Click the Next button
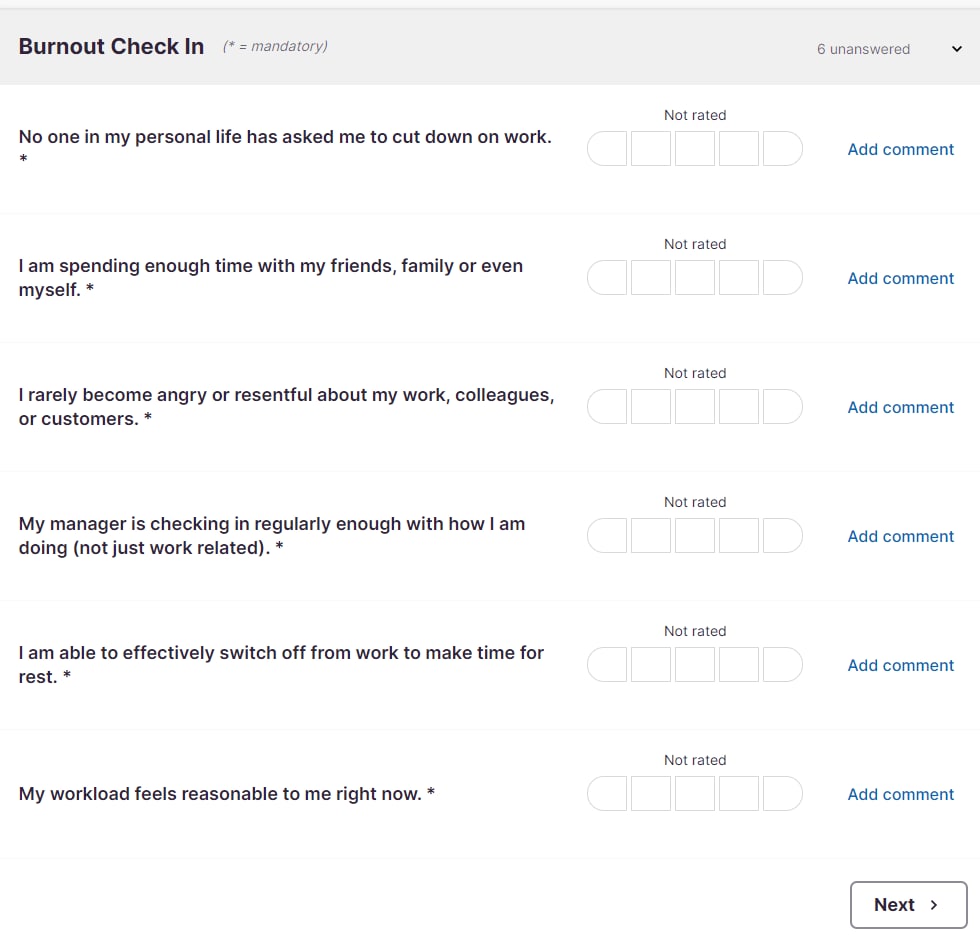The width and height of the screenshot is (980, 946). (908, 905)
